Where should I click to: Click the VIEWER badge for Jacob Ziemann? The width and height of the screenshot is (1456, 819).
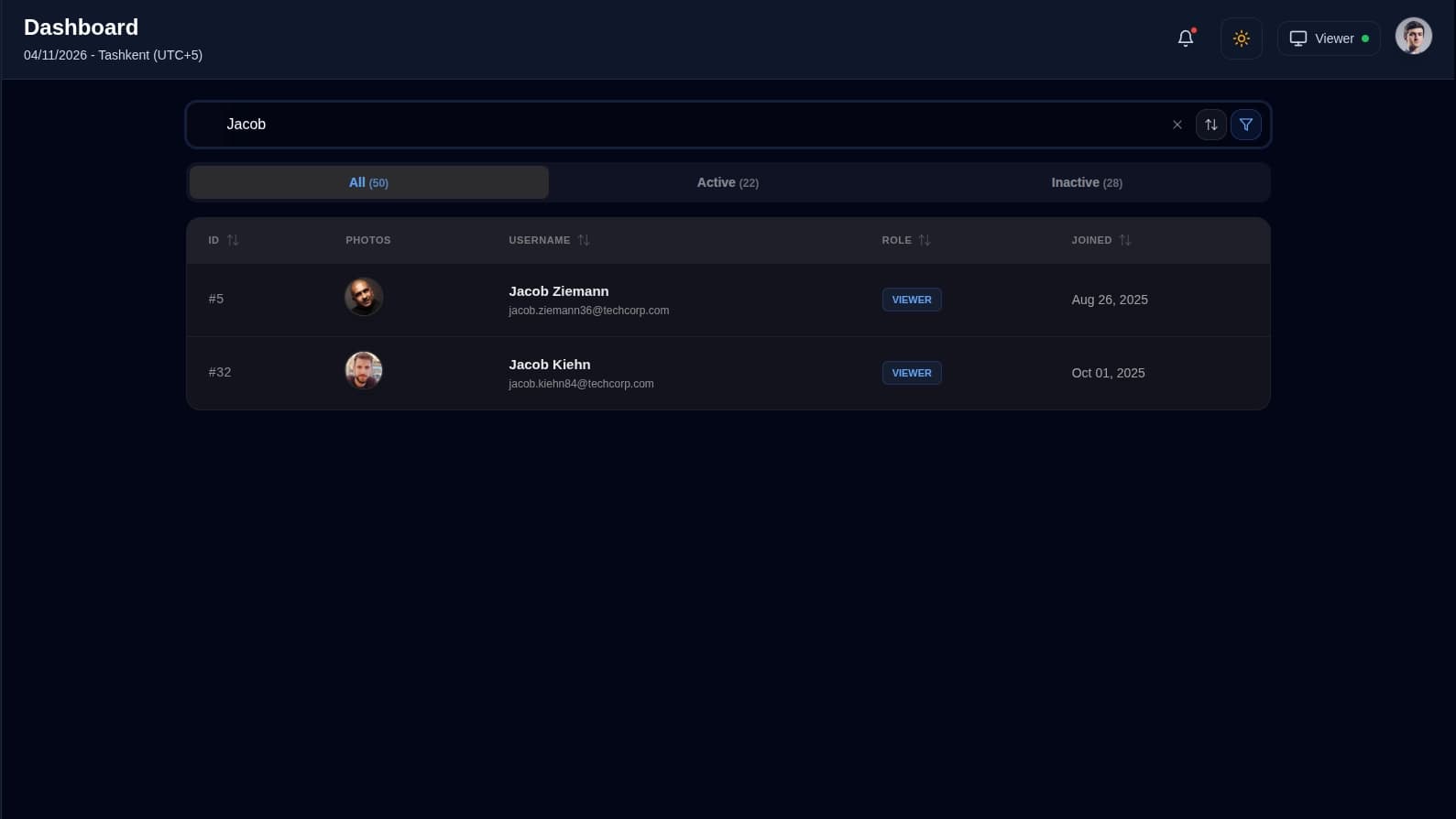(x=912, y=300)
